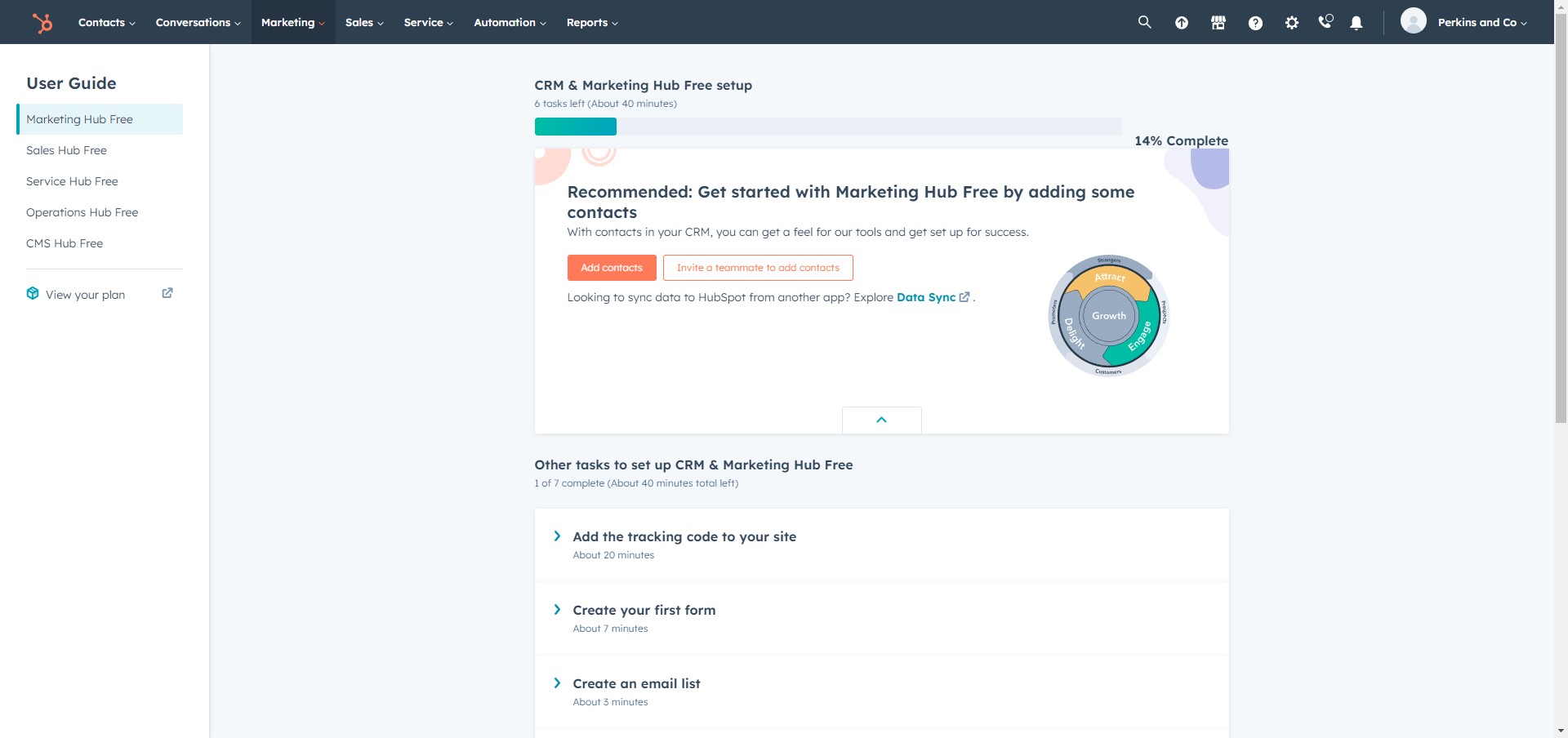Click 'Invite a teammate to add contacts'
The width and height of the screenshot is (1568, 738).
[x=758, y=268]
